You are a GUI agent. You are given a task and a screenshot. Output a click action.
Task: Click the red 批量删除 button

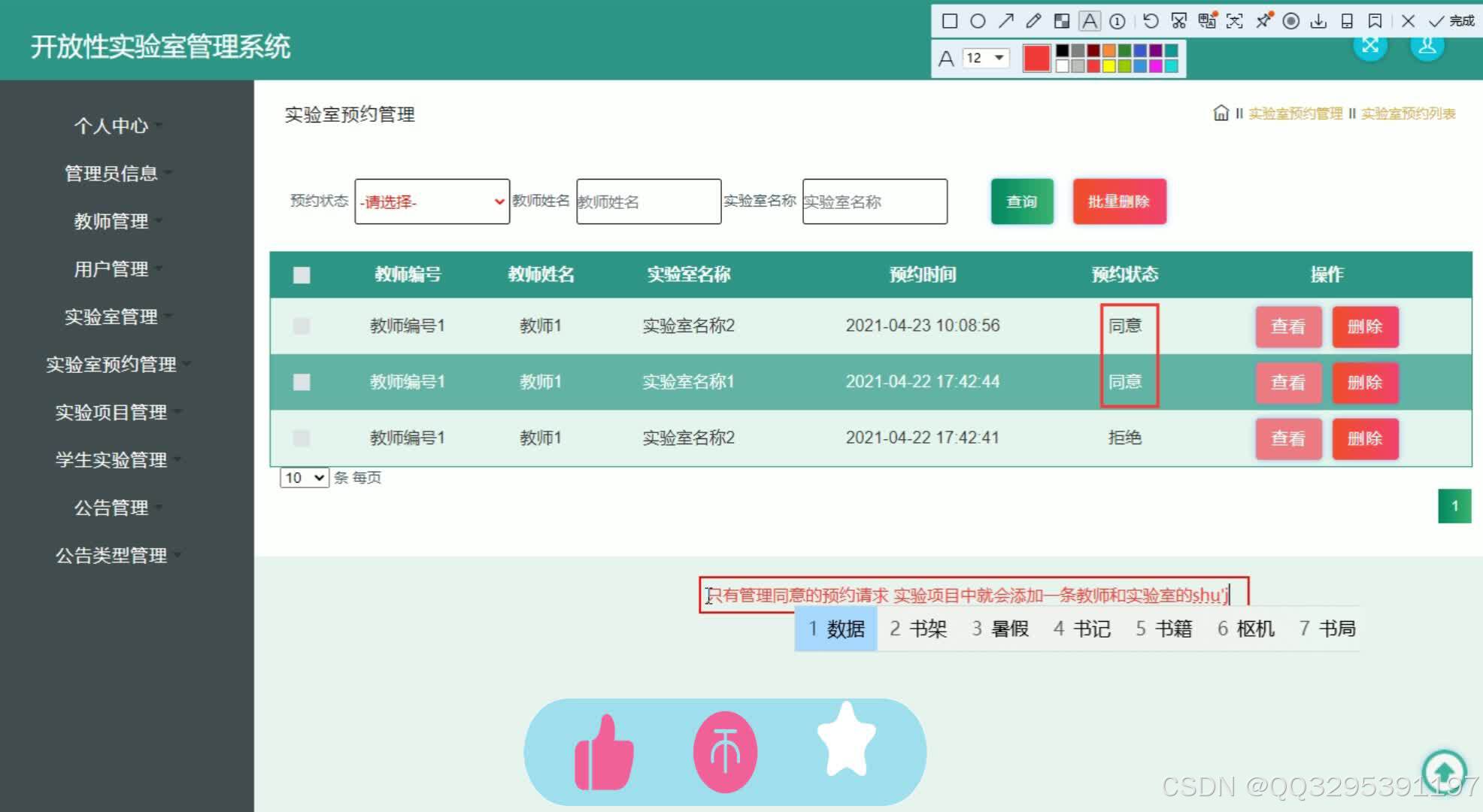(x=1119, y=201)
